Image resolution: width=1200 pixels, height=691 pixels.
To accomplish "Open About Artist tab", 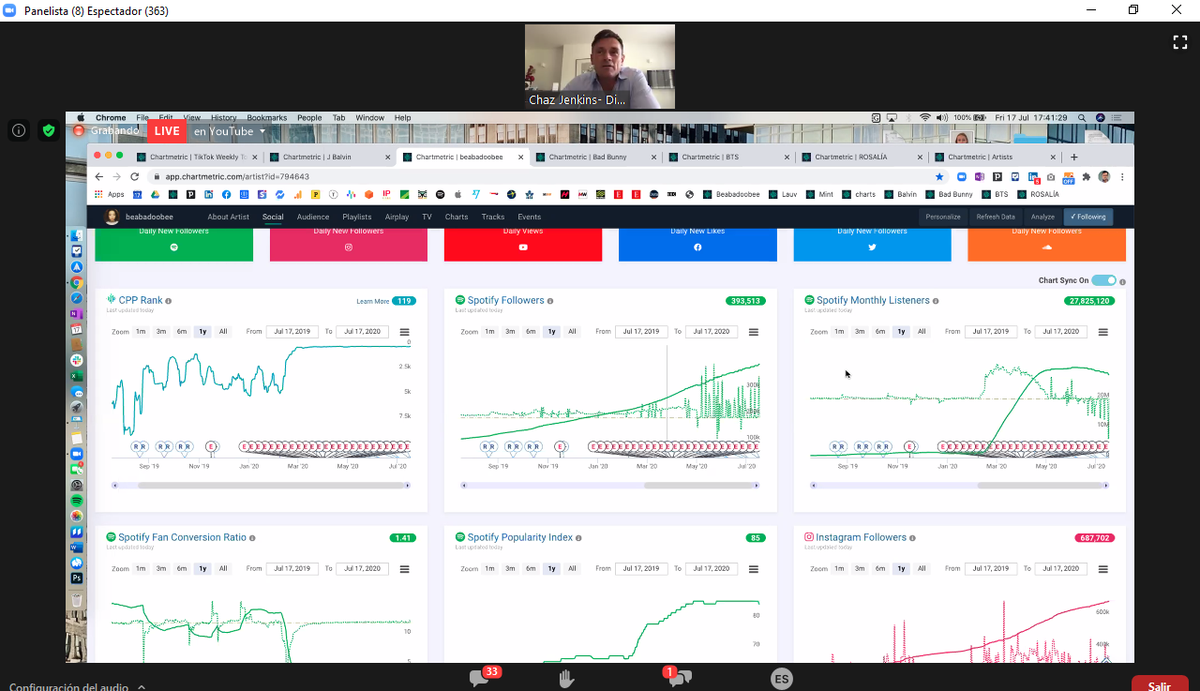I will [230, 217].
